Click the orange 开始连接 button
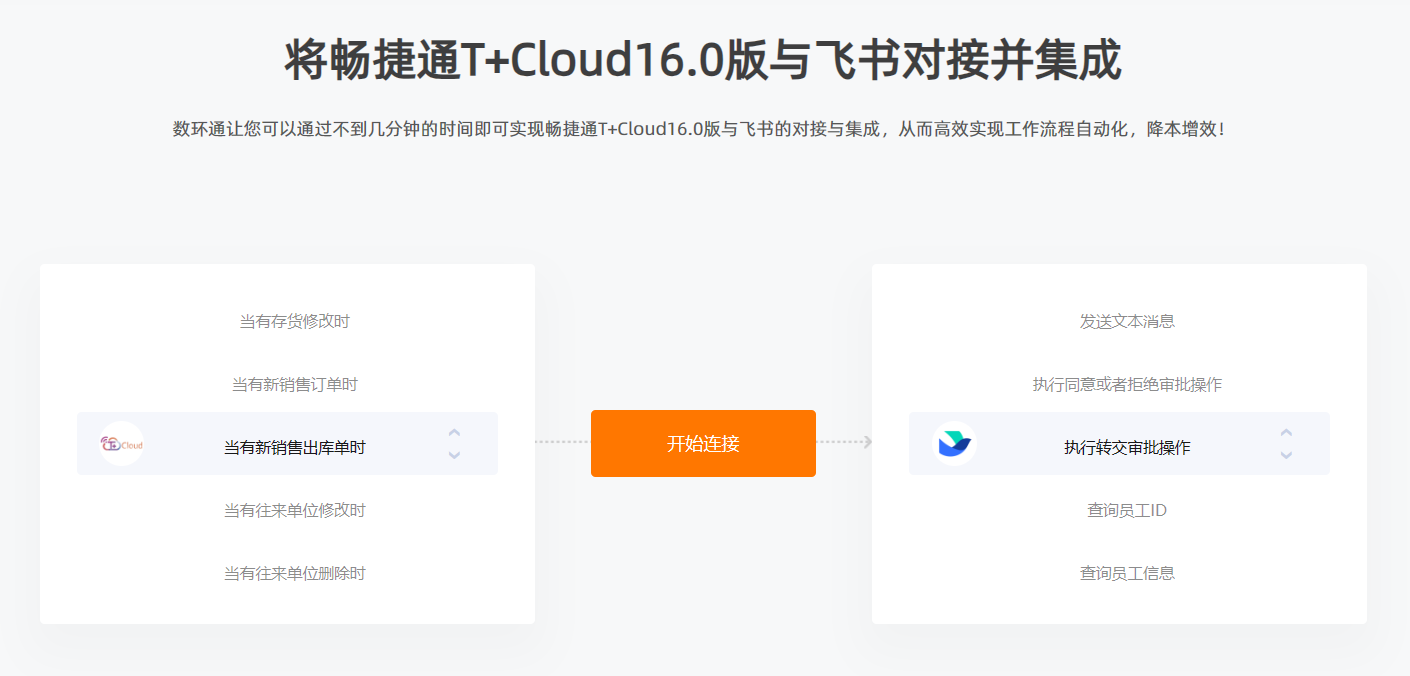1410x676 pixels. coord(703,443)
